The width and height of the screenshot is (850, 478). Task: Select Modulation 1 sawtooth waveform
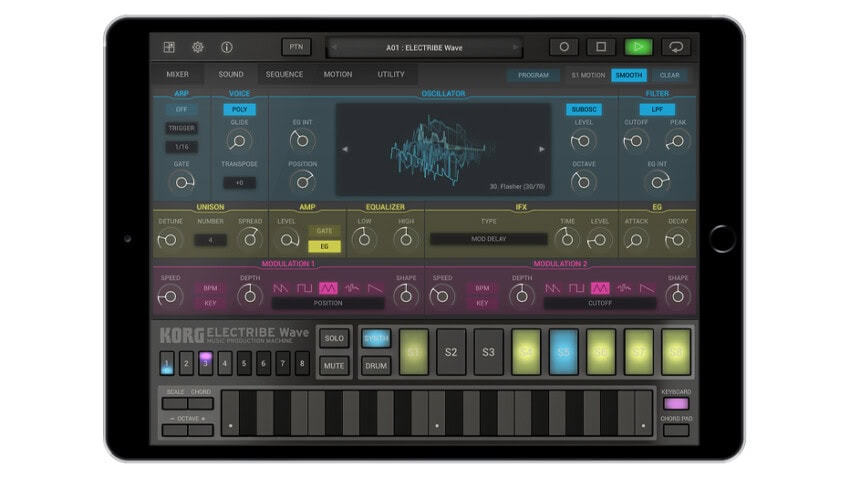[x=281, y=288]
